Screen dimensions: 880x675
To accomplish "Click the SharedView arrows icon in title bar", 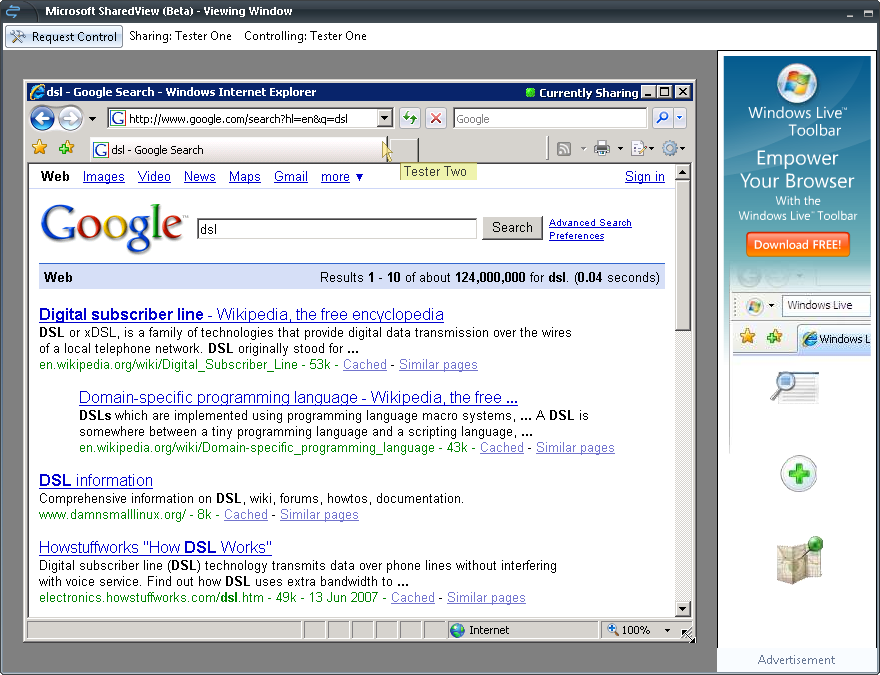I will 13,11.
